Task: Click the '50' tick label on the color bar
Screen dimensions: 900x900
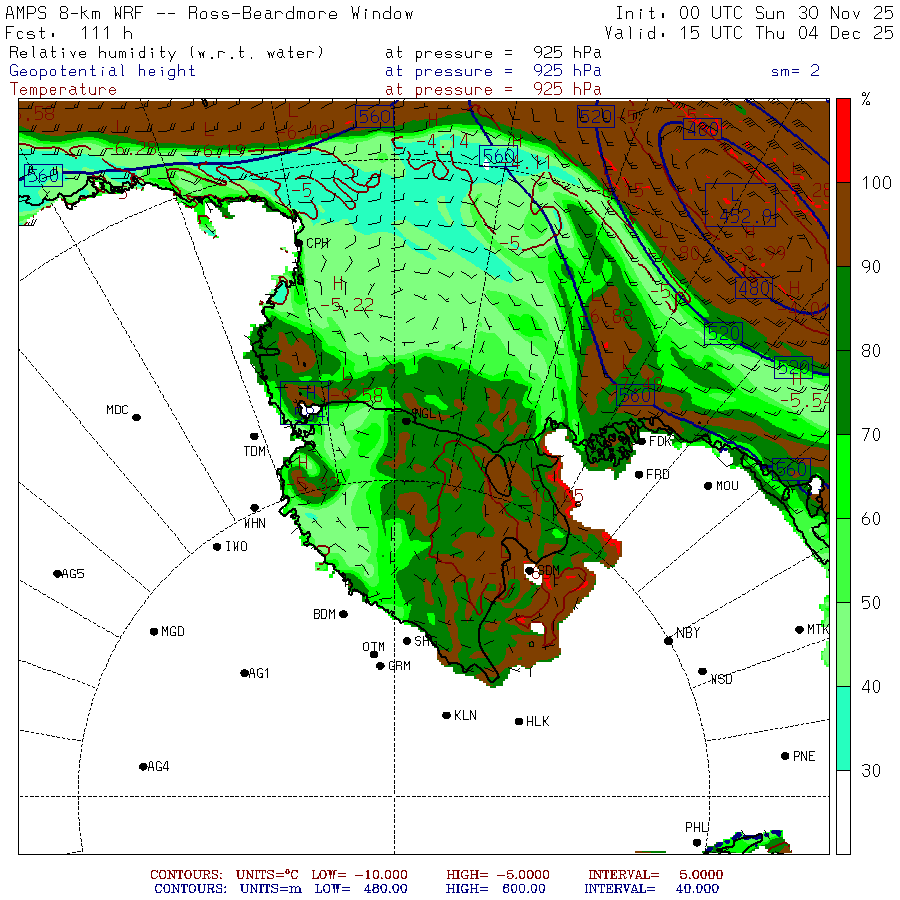Action: (871, 603)
